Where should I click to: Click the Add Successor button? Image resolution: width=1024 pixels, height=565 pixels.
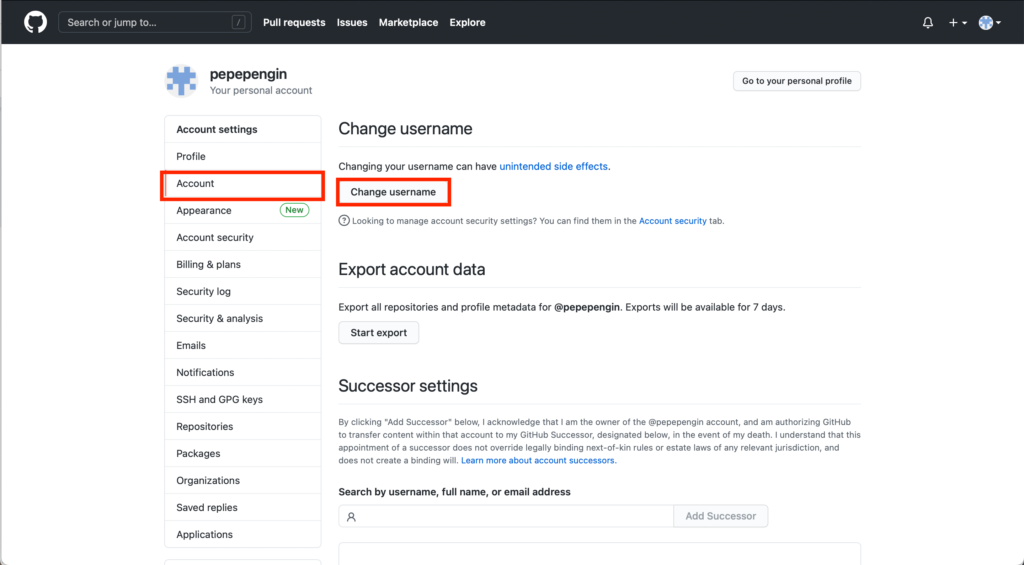[720, 516]
